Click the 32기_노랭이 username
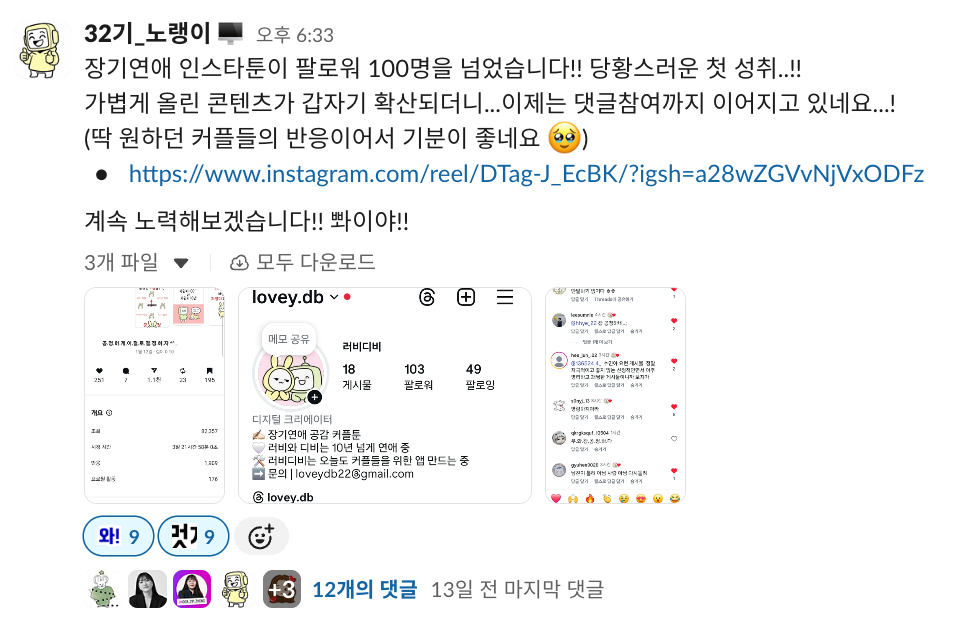This screenshot has height=626, width=968. click(148, 33)
